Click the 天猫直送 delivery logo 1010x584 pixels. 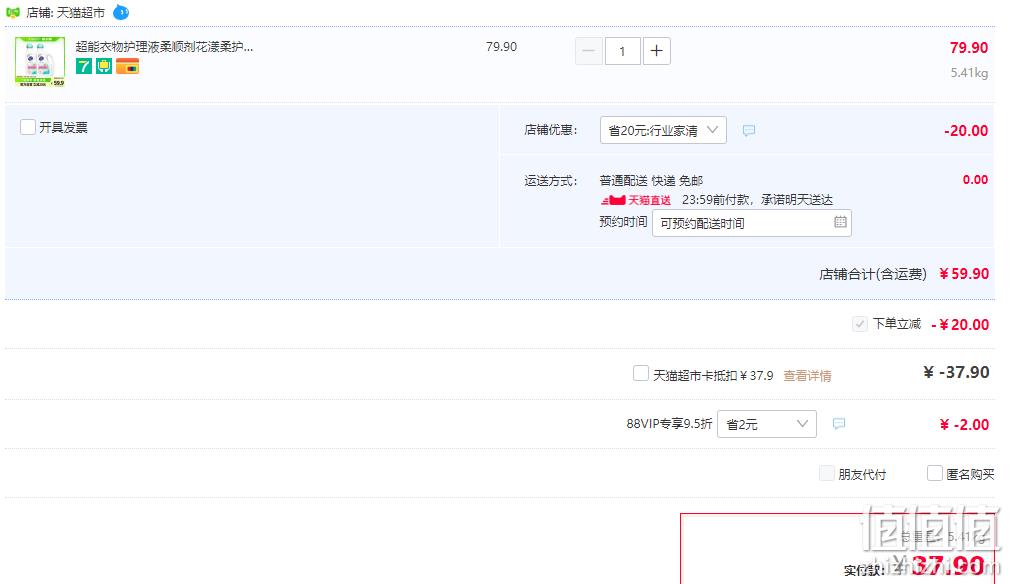coord(636,200)
